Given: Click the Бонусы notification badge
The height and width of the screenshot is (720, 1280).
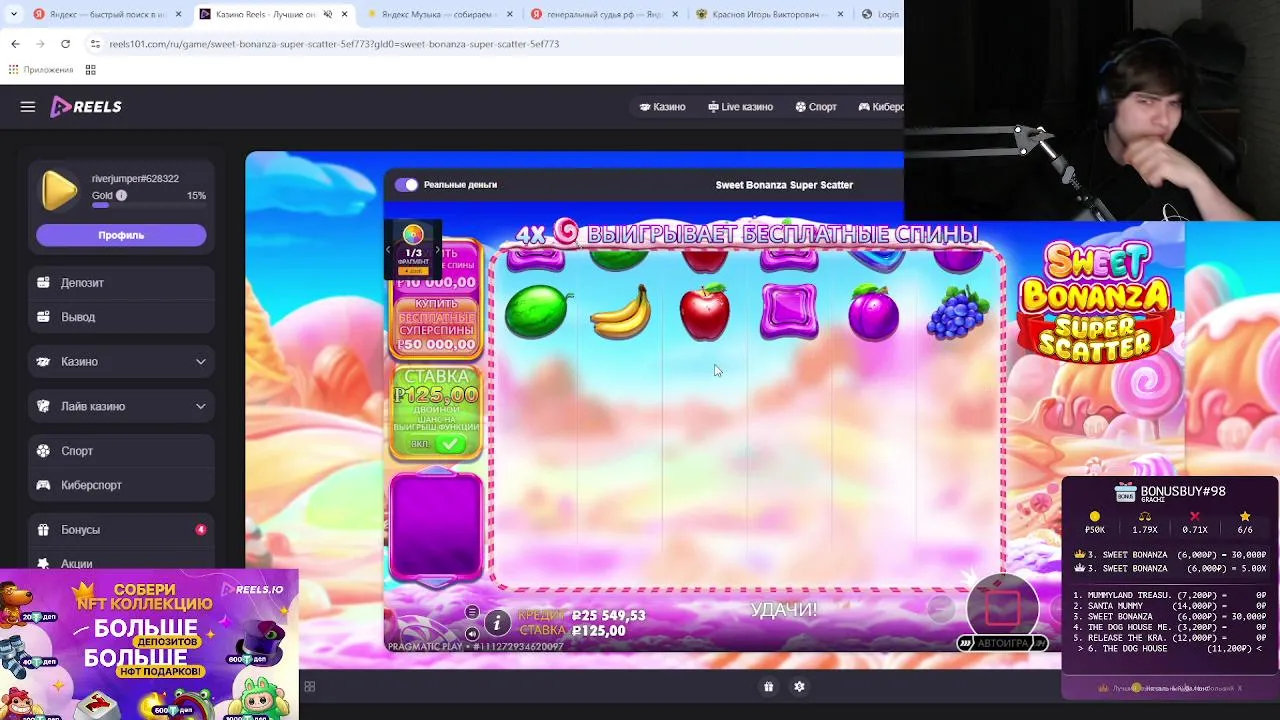Looking at the screenshot, I should pos(201,530).
